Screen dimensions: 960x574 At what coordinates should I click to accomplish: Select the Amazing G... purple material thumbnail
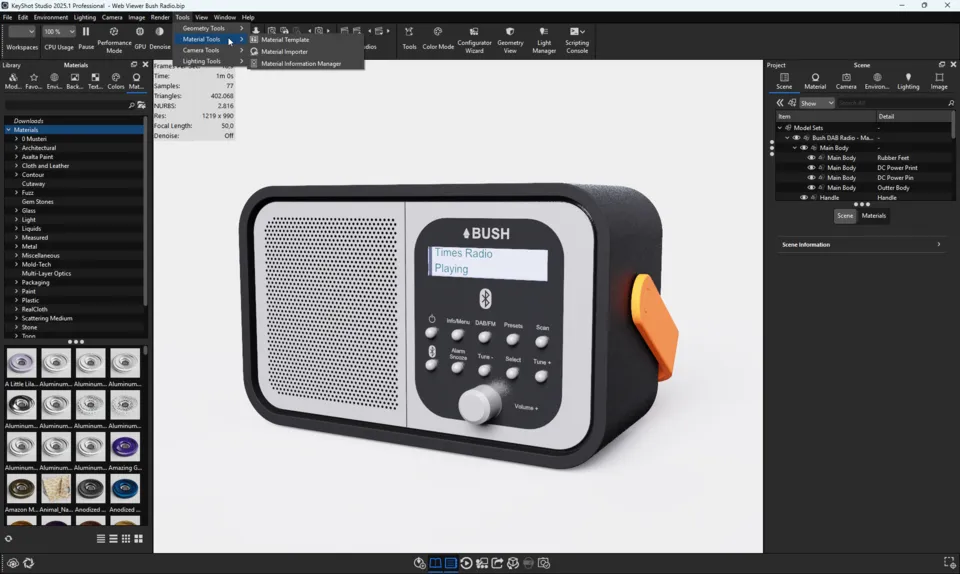[125, 447]
